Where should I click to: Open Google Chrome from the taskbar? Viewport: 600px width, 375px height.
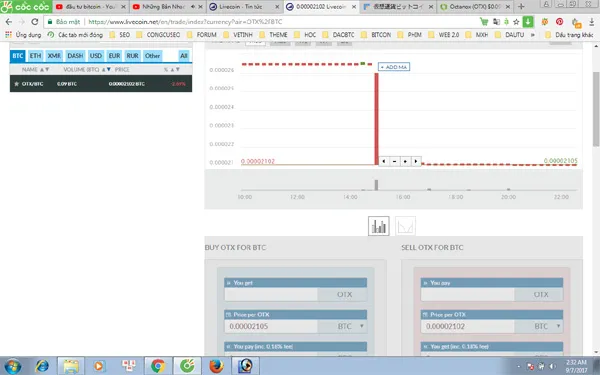[x=158, y=366]
